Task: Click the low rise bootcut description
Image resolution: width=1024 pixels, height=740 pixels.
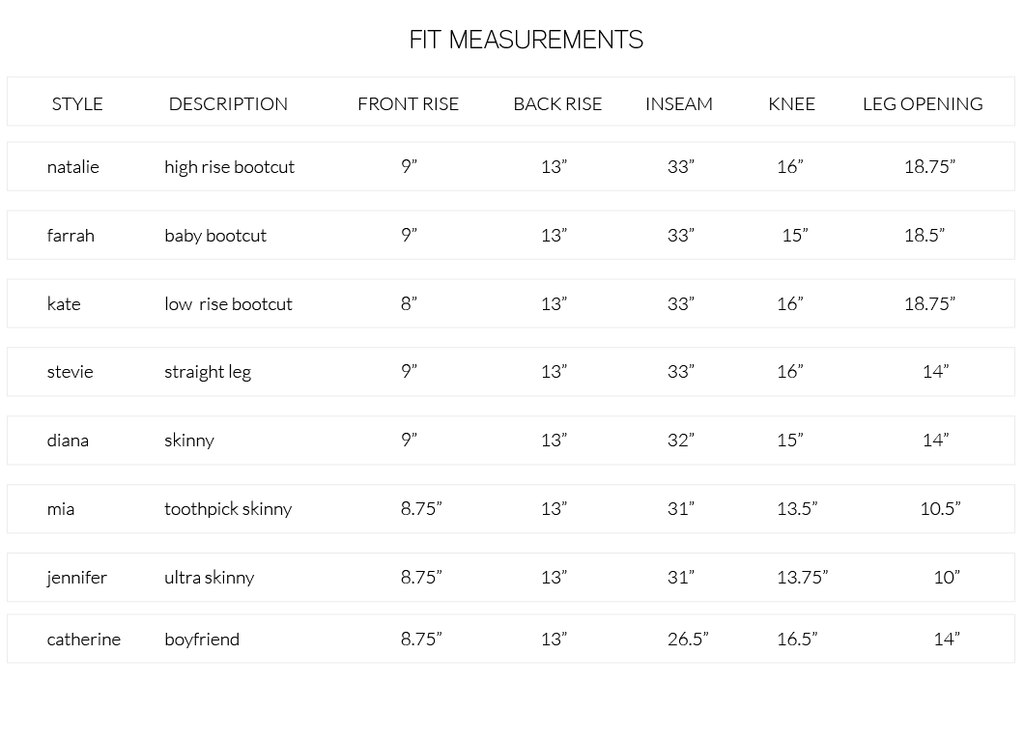Action: point(228,304)
